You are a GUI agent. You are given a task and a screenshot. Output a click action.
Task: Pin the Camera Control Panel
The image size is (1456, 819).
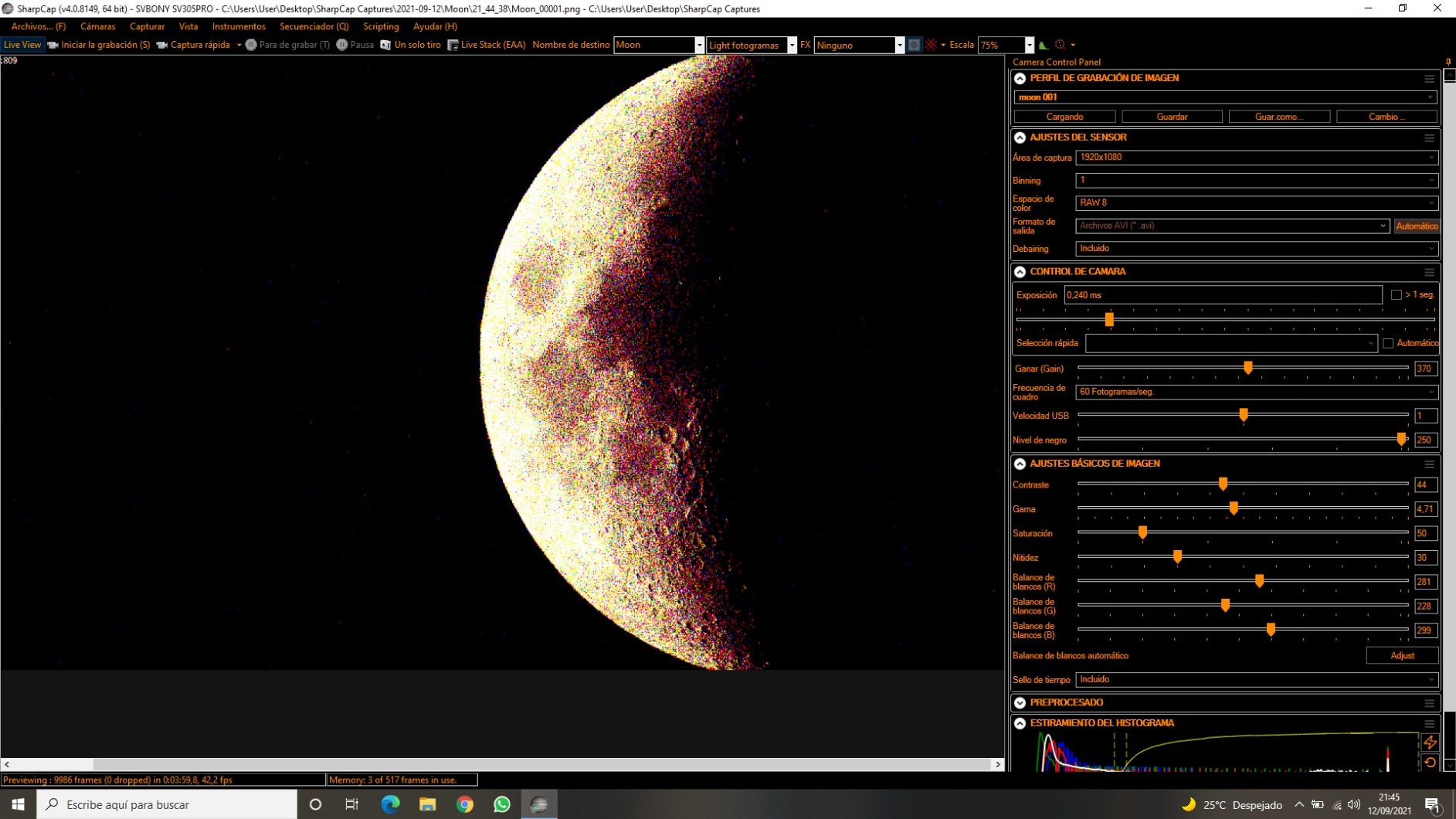tap(1448, 62)
